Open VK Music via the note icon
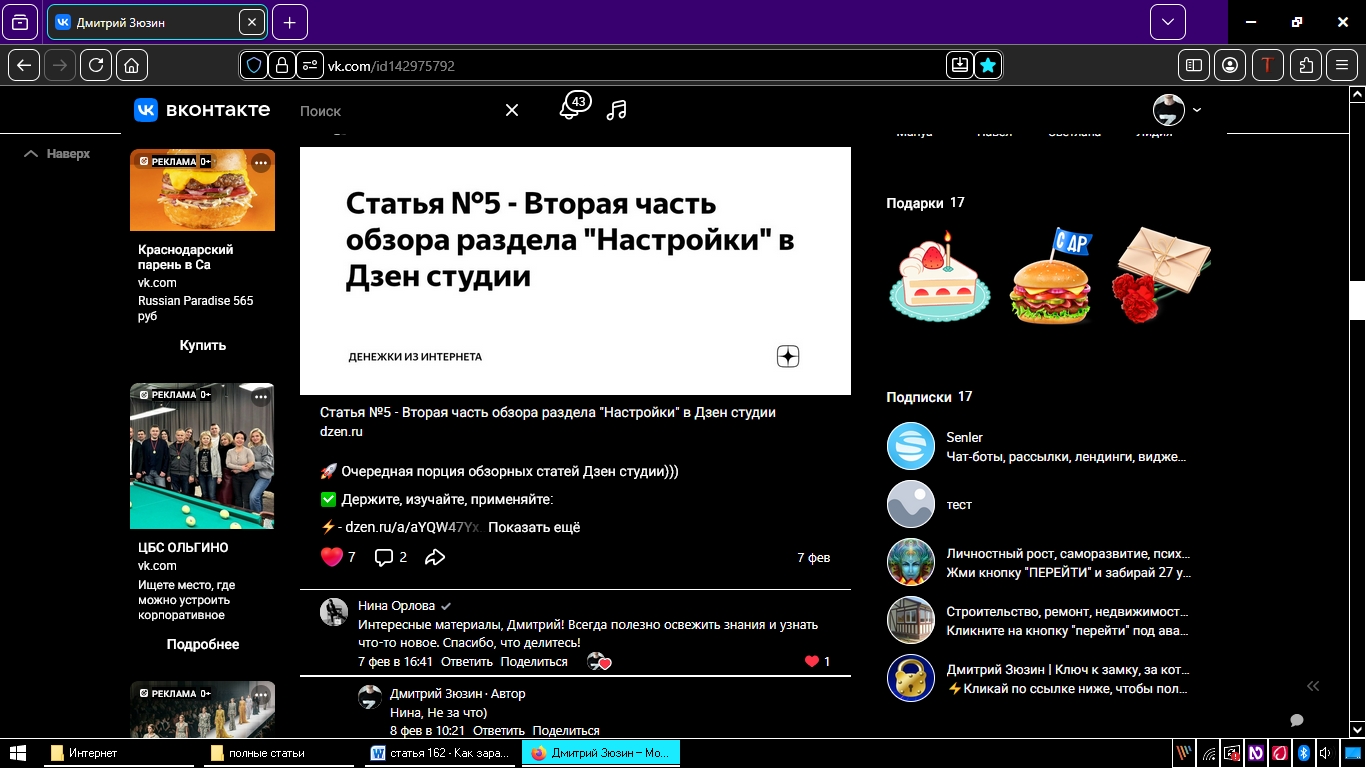 pos(616,111)
